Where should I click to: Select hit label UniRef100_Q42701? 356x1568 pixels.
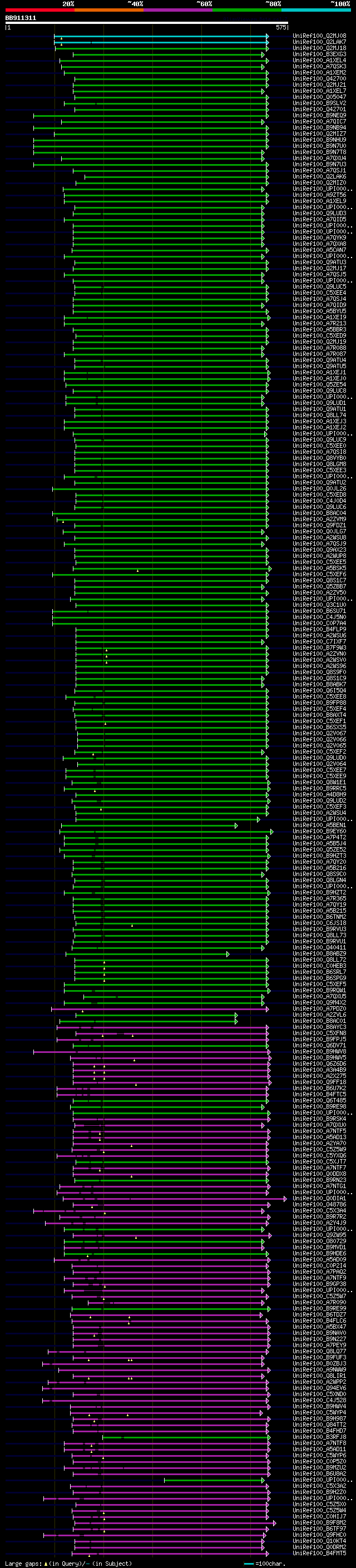click(x=319, y=110)
